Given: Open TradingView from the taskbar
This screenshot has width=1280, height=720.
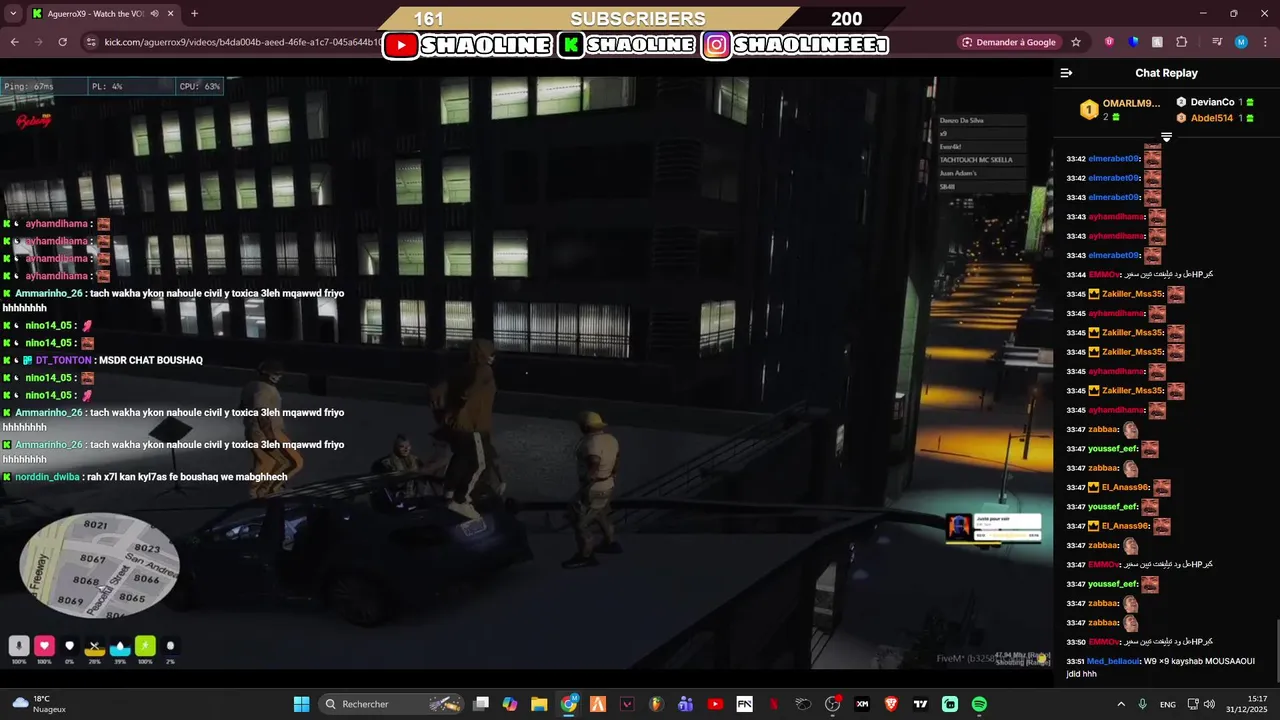Looking at the screenshot, I should click(921, 704).
